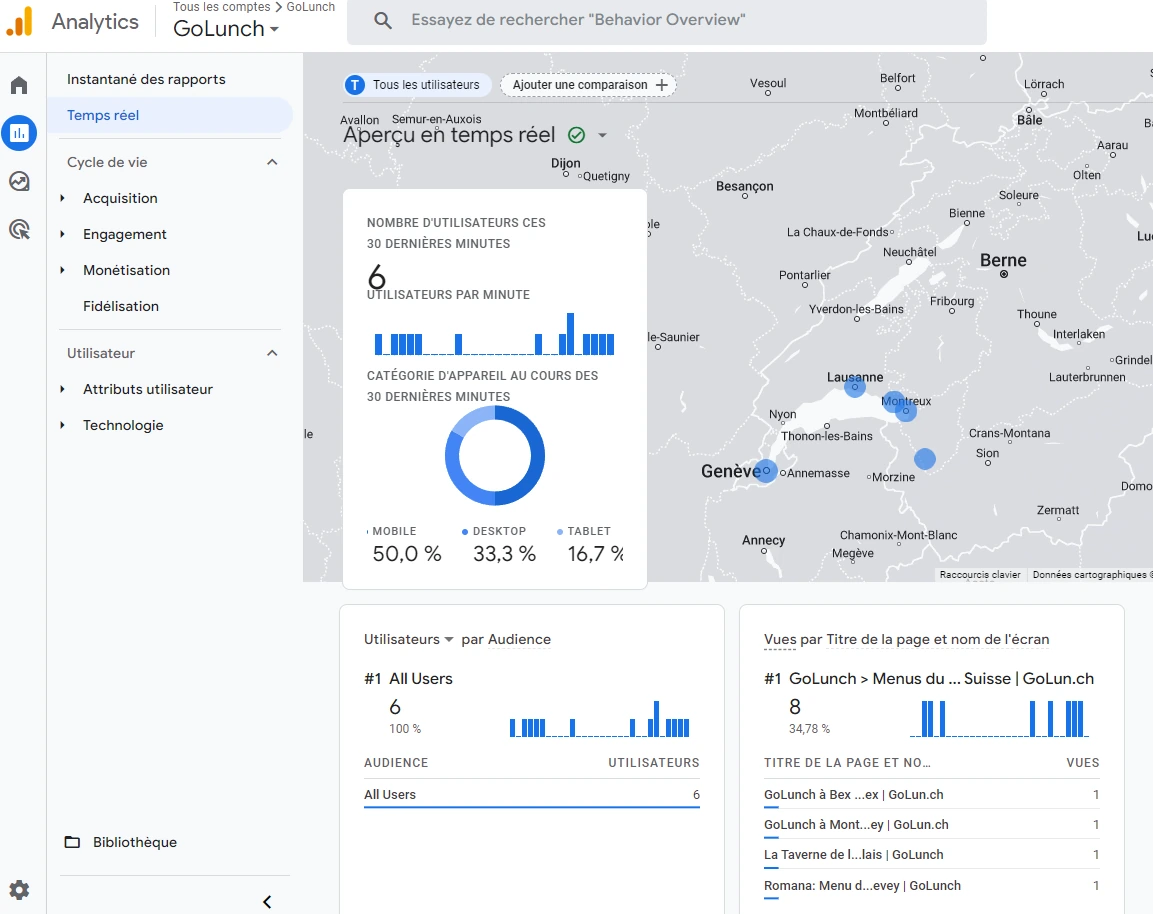The image size is (1153, 914).
Task: Click the GoLunch à Mont...ey row
Action: 932,825
